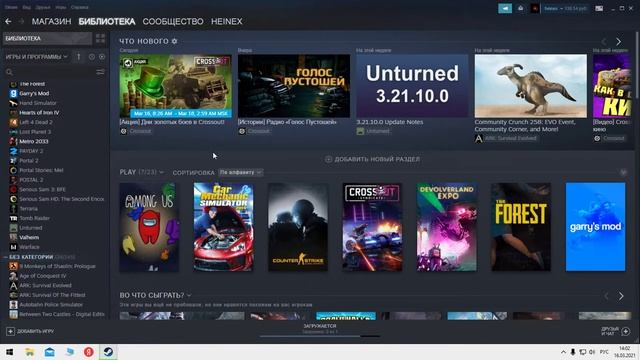
Task: Open СООБЩЕСТВО tab
Action: click(x=173, y=21)
